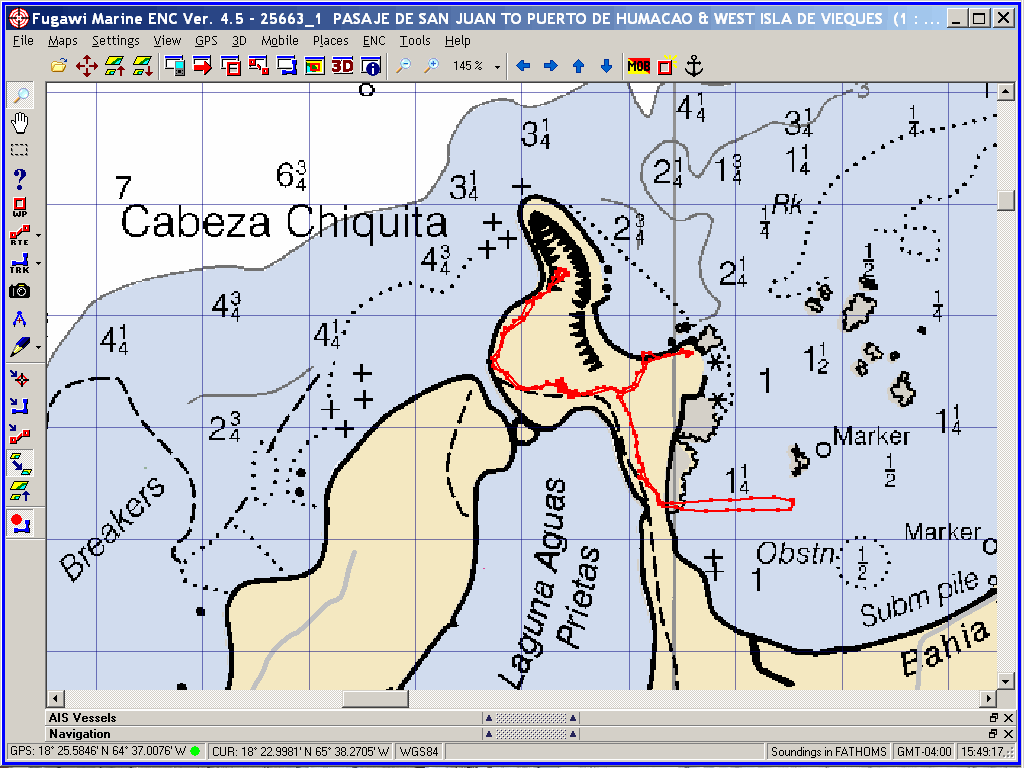The image size is (1024, 768).
Task: Trigger the MOB man-overboard button
Action: [x=638, y=66]
